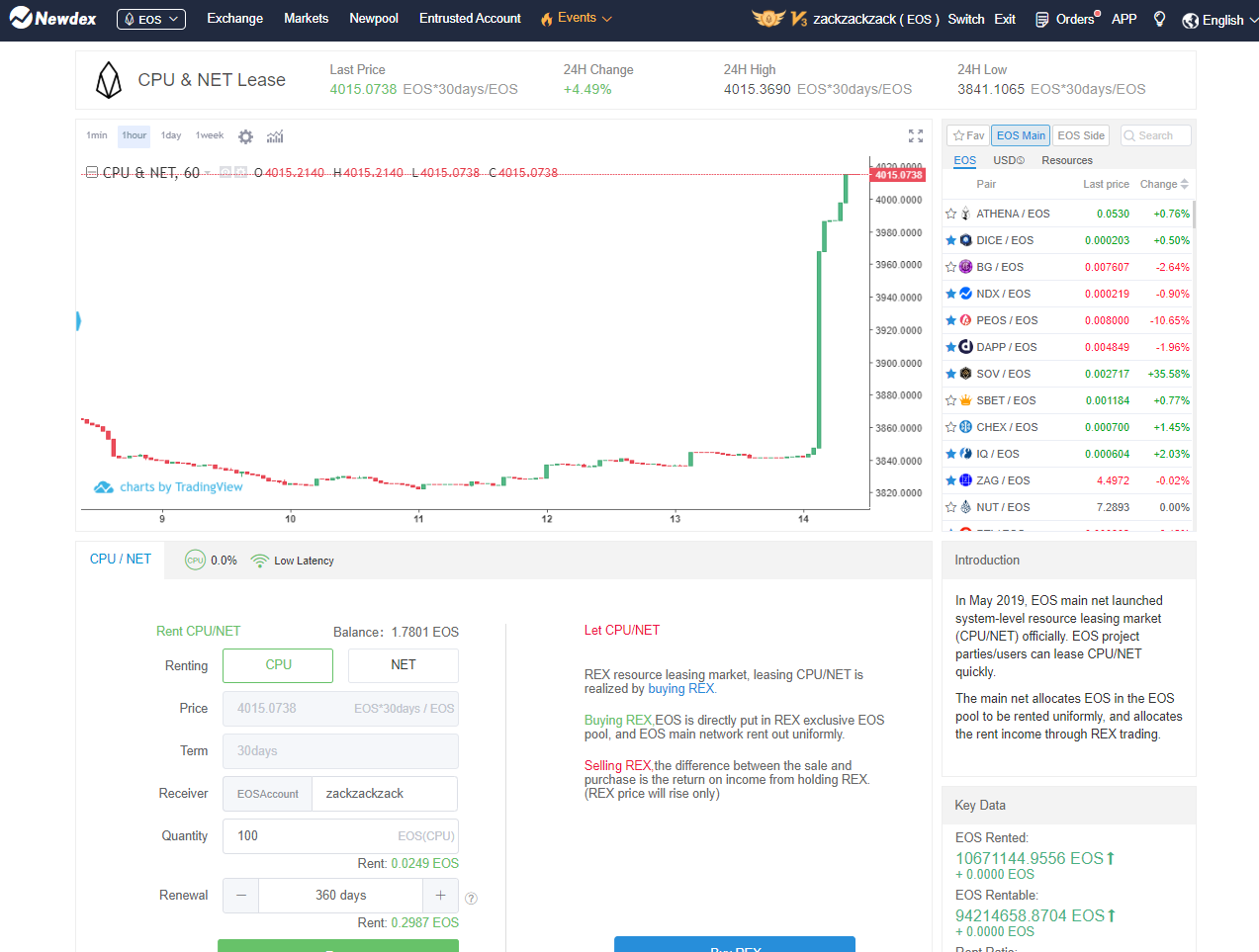Screen dimensions: 1259x952
Task: Click the Newdex logo
Action: pyautogui.click(x=53, y=19)
